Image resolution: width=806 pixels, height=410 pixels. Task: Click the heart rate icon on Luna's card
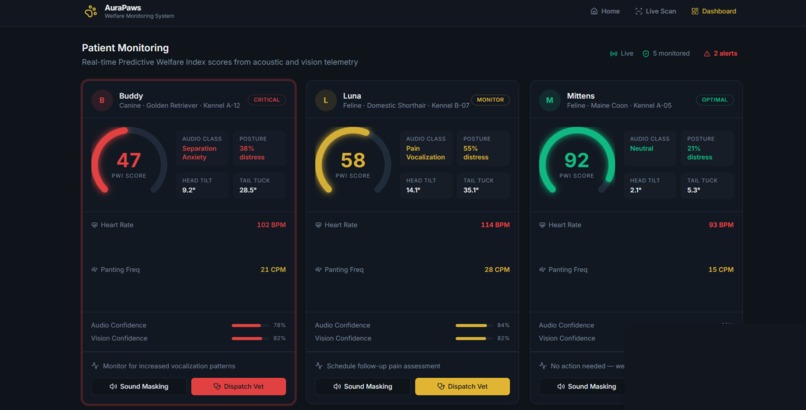(x=318, y=225)
